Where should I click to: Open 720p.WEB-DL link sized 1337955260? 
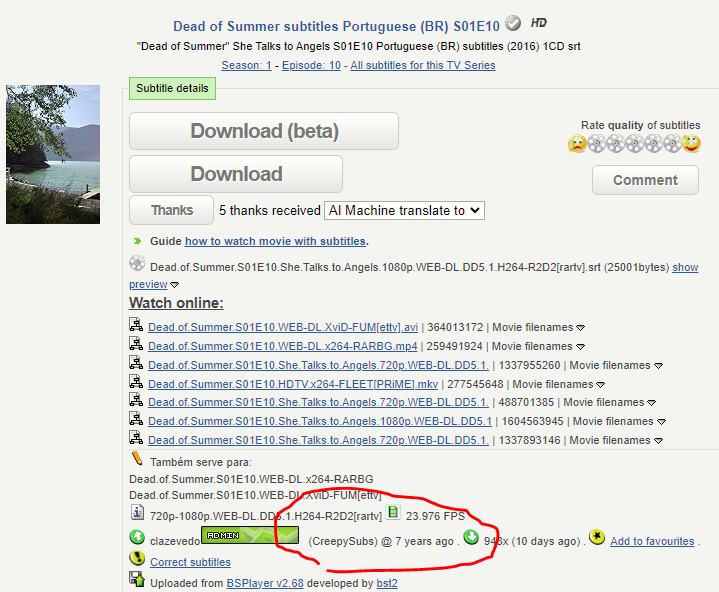click(318, 365)
